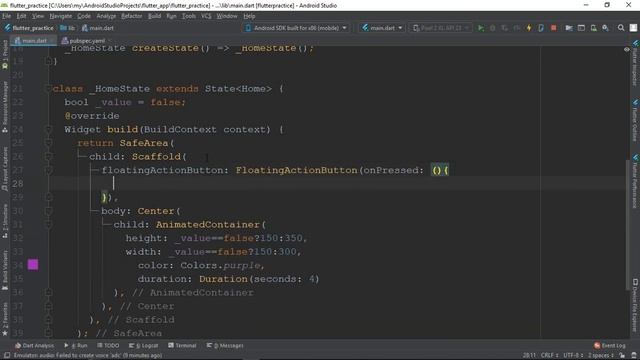Image resolution: width=640 pixels, height=360 pixels.
Task: Collapse the _HomeState class fold marker
Action: point(48,88)
